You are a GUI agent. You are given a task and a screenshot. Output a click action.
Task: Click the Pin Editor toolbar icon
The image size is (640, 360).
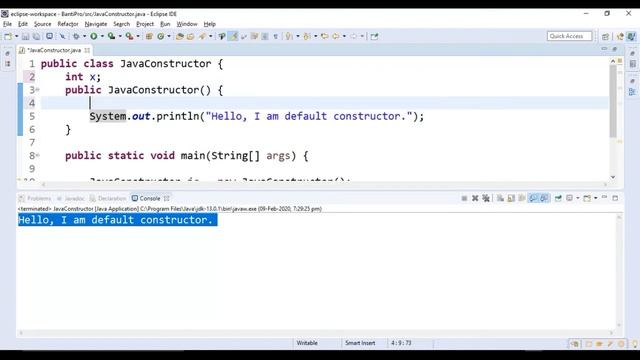374,36
